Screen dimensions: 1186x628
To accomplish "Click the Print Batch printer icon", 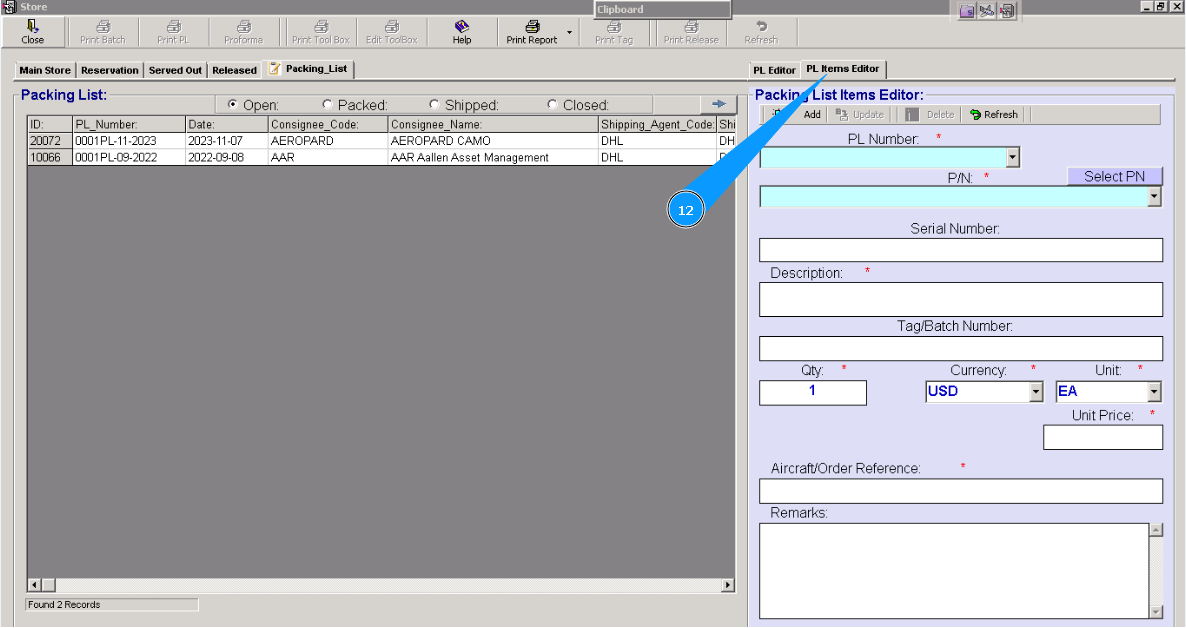I will 103,26.
